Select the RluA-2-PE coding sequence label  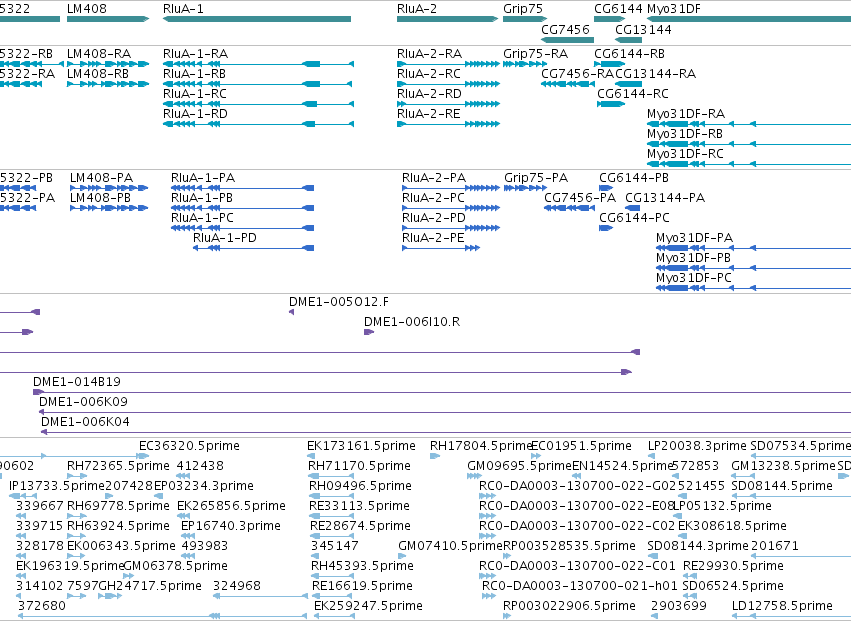click(433, 238)
